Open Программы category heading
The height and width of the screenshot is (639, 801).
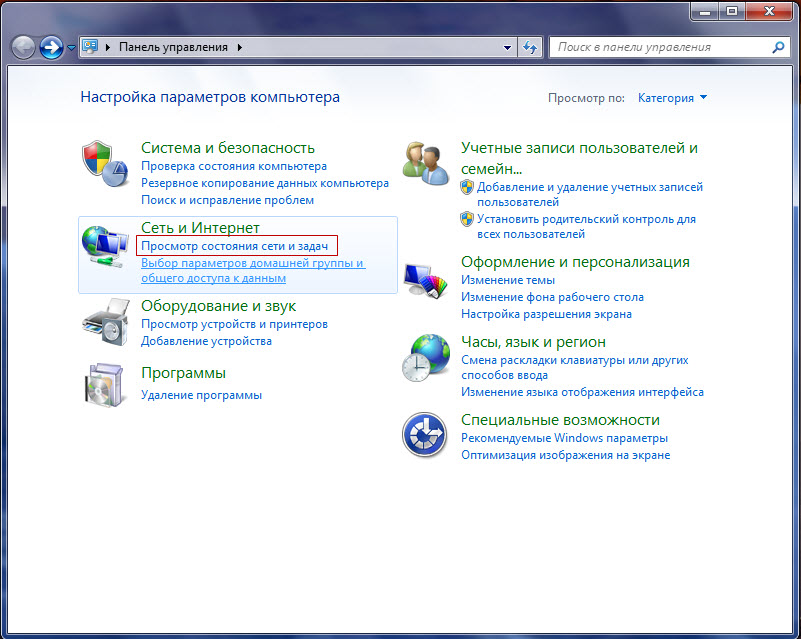tap(183, 373)
